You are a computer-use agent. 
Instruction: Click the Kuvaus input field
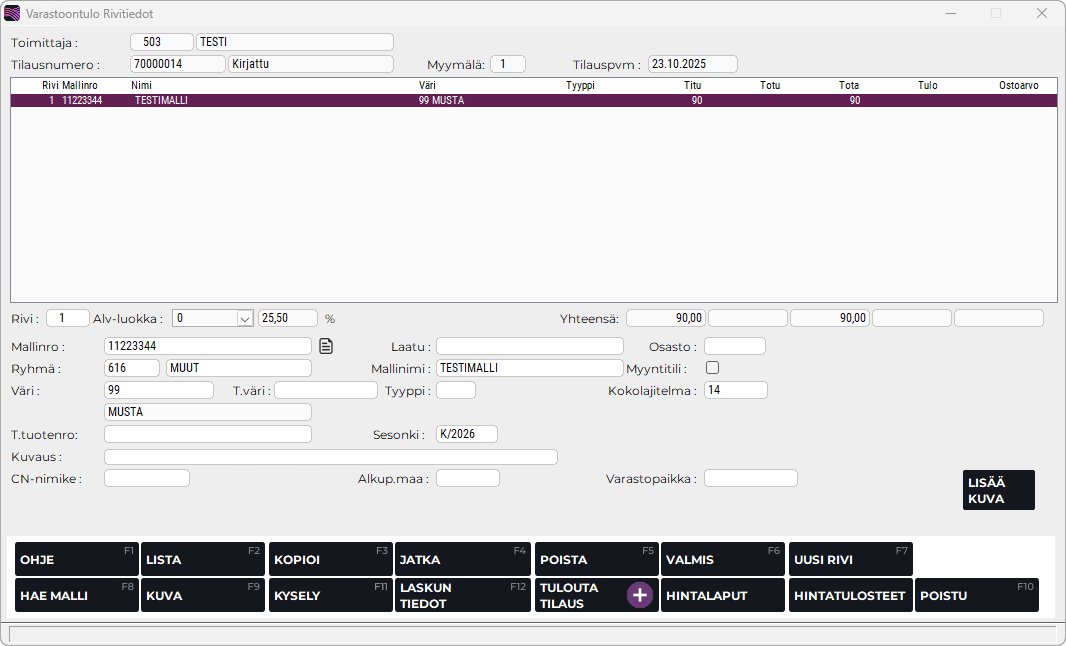click(330, 457)
